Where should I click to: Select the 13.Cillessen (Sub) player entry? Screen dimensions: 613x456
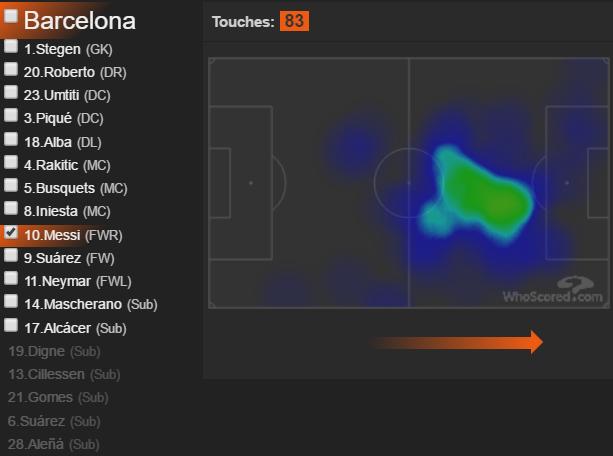point(64,374)
